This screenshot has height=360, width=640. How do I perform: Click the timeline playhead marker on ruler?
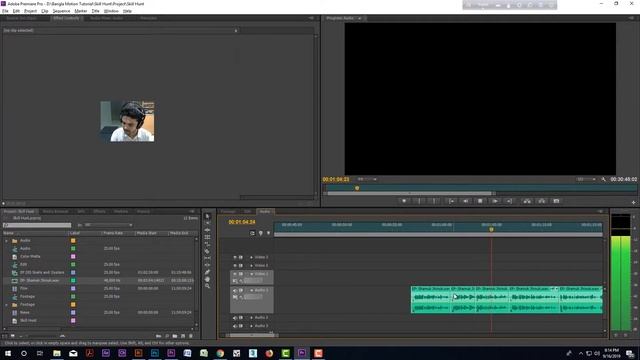tap(491, 229)
